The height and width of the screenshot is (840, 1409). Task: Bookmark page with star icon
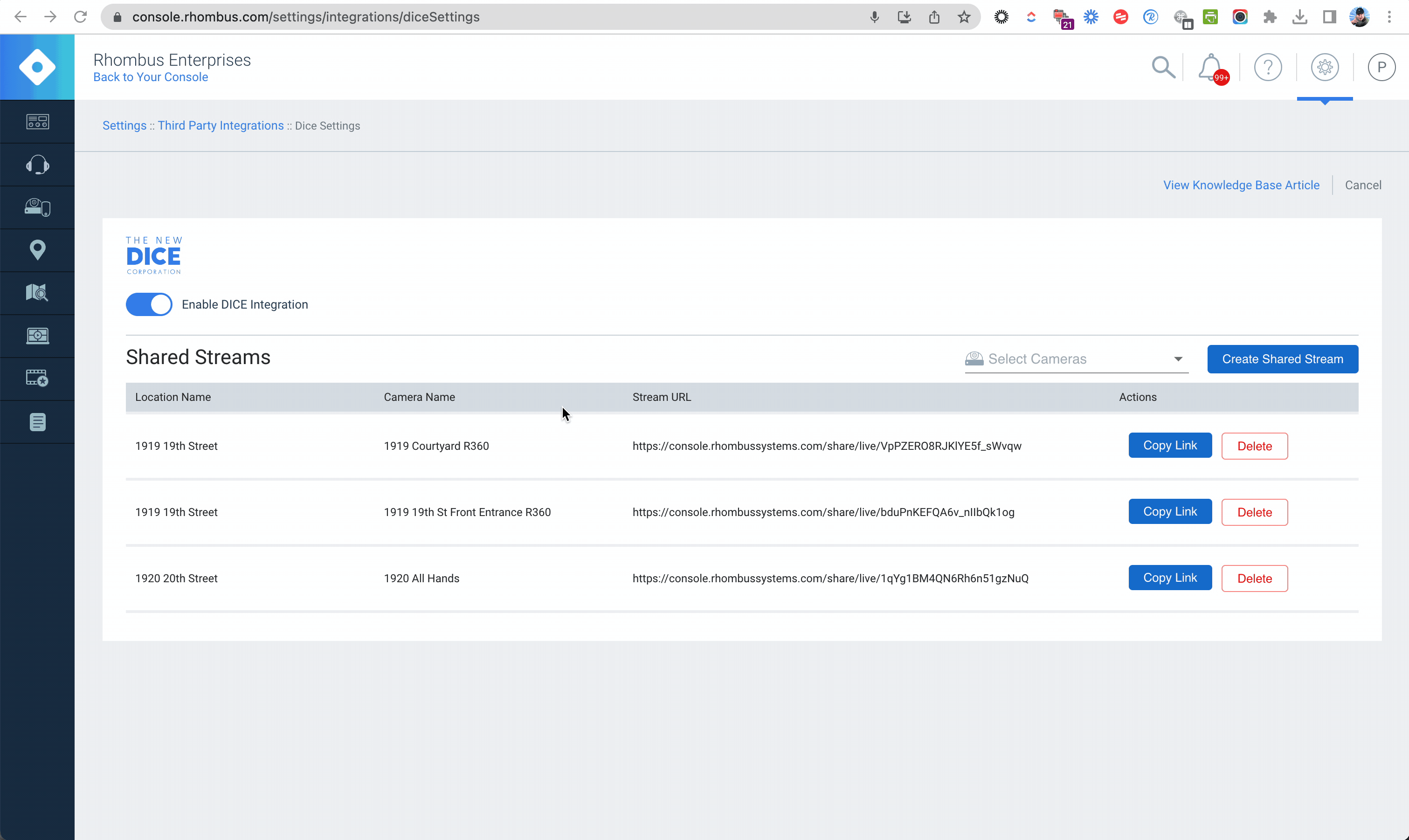pos(964,17)
